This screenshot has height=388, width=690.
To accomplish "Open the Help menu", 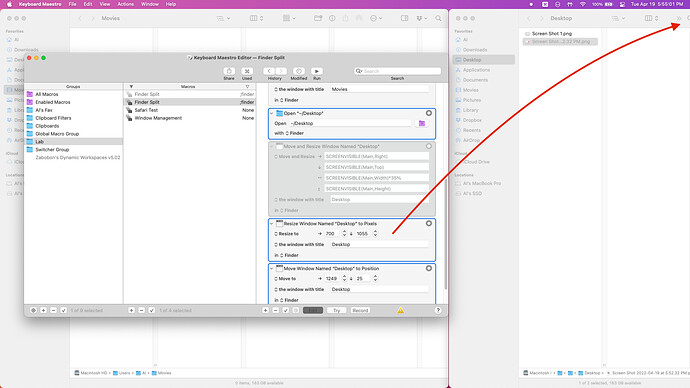I will click(x=171, y=4).
